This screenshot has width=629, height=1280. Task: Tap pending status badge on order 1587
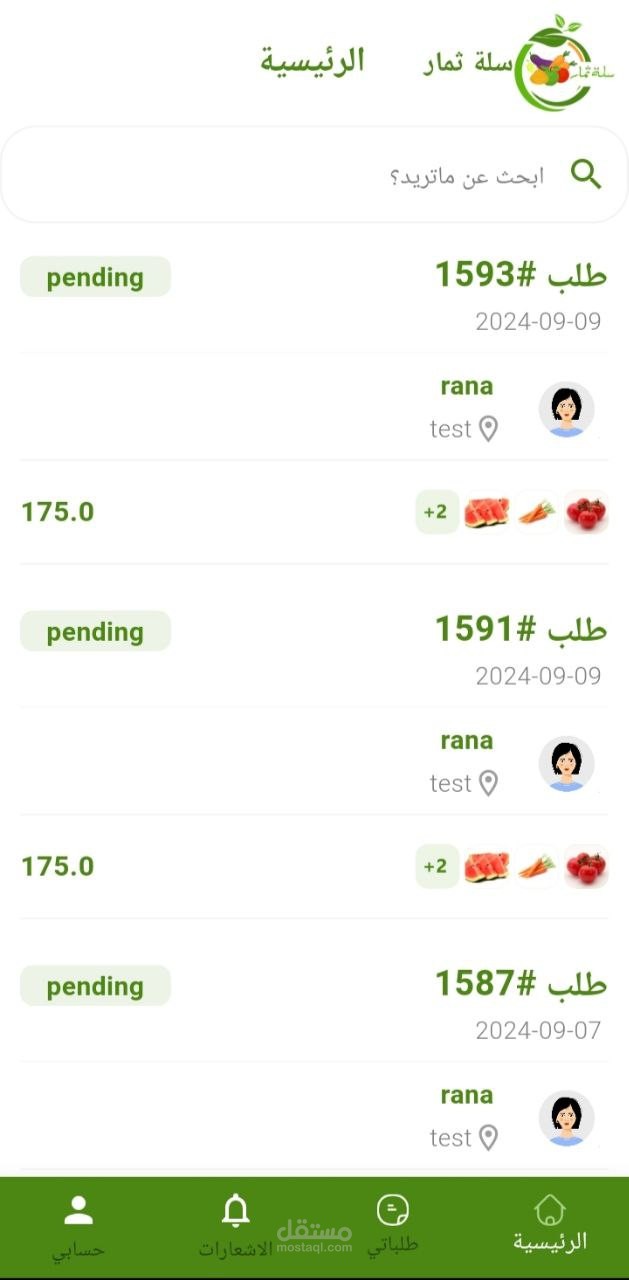pyautogui.click(x=95, y=986)
